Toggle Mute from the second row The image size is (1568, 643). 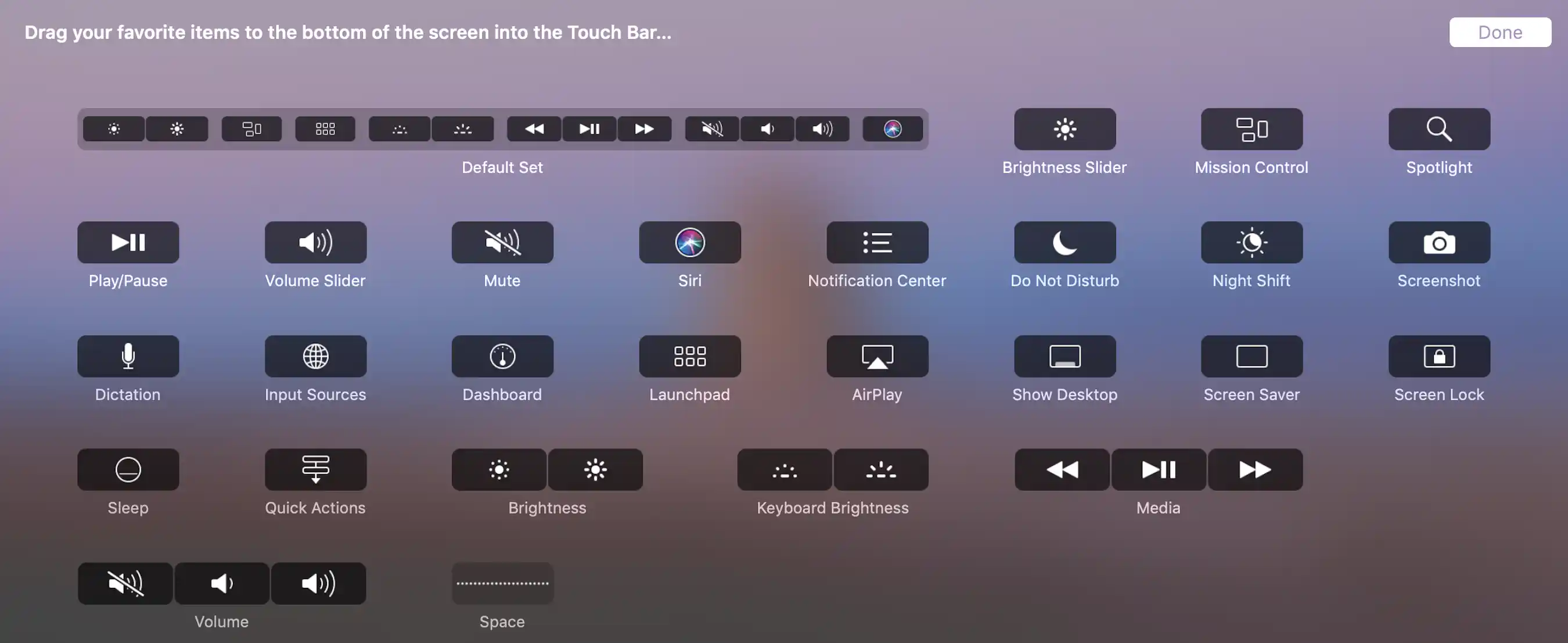pyautogui.click(x=502, y=242)
